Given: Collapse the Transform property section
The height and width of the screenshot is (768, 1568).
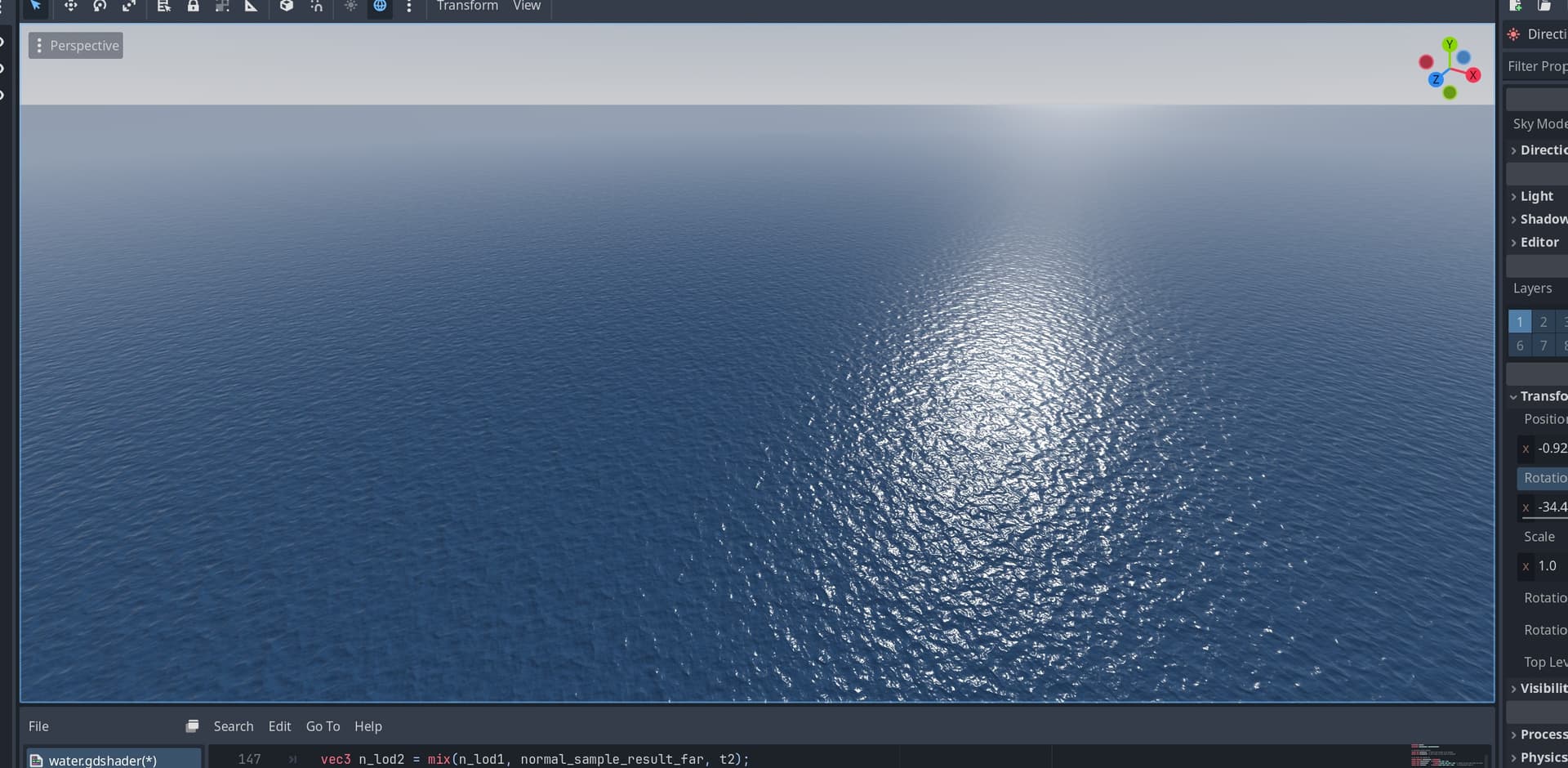Looking at the screenshot, I should pyautogui.click(x=1539, y=396).
